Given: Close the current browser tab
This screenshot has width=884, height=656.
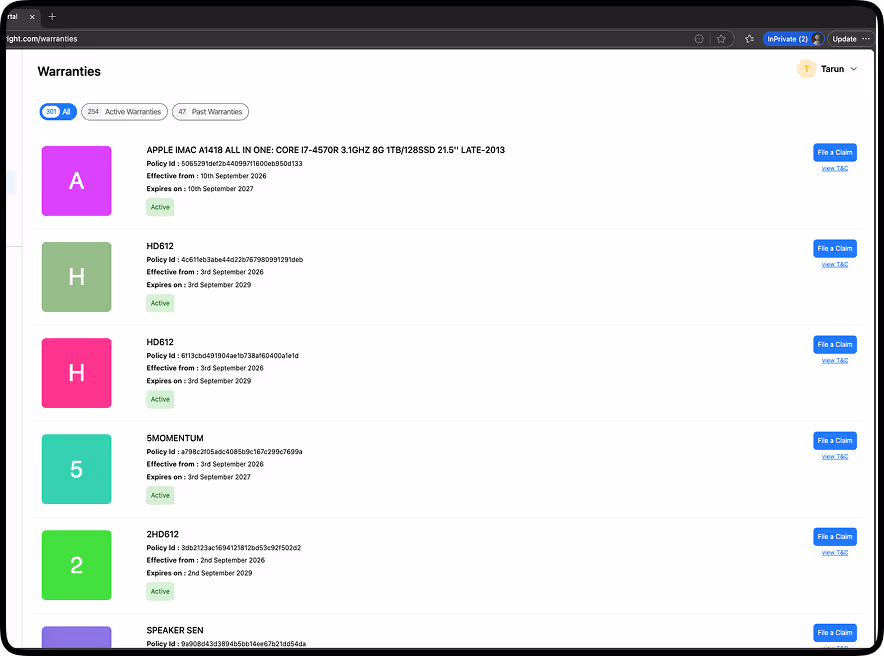Looking at the screenshot, I should click(x=32, y=17).
